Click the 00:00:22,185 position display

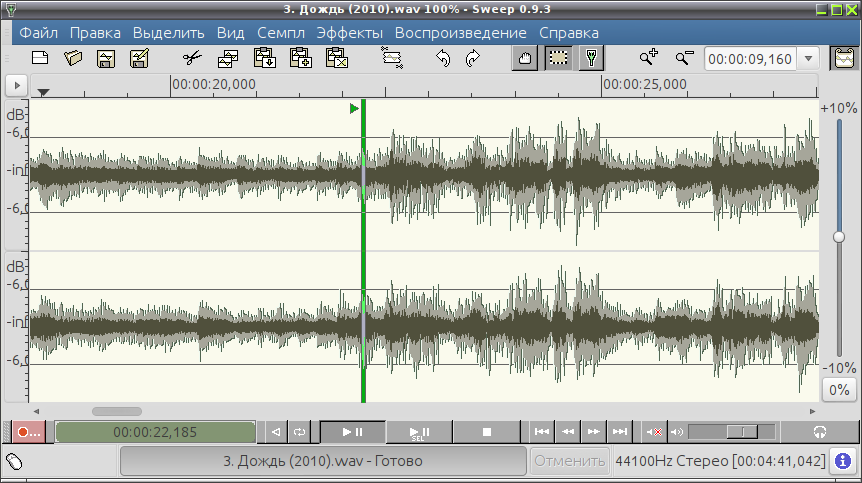click(x=155, y=432)
